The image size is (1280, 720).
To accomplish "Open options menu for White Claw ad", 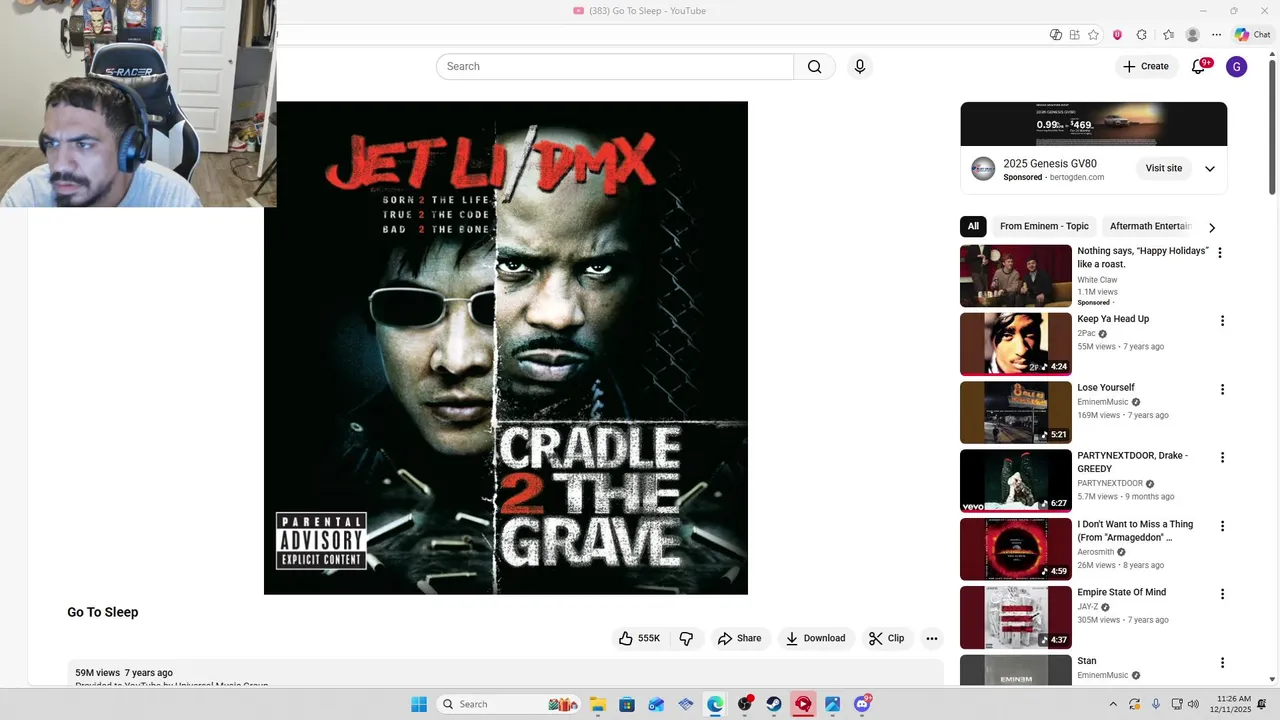I will (x=1220, y=253).
